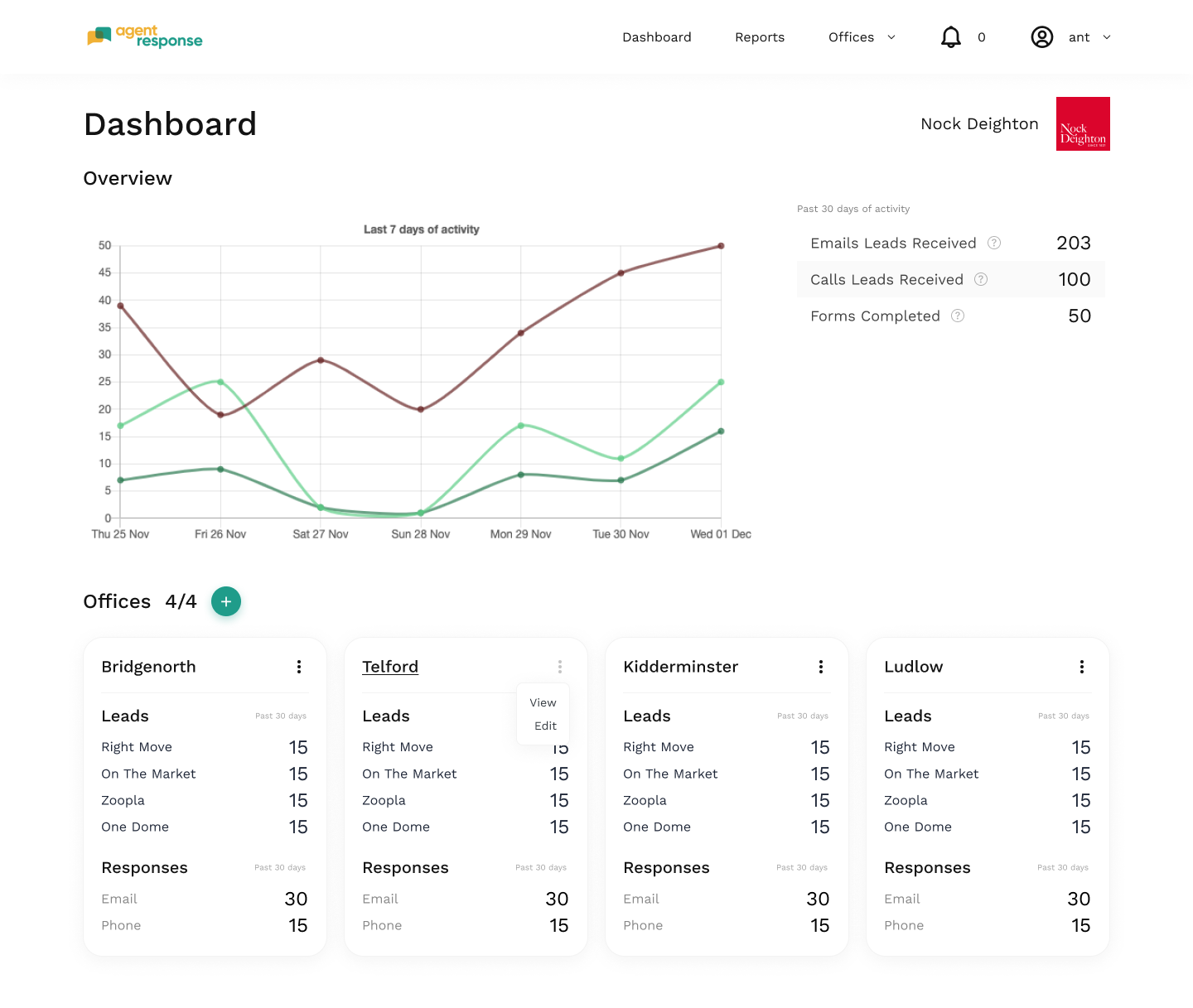Open the Telford office link
The height and width of the screenshot is (1008, 1193).
(x=390, y=667)
